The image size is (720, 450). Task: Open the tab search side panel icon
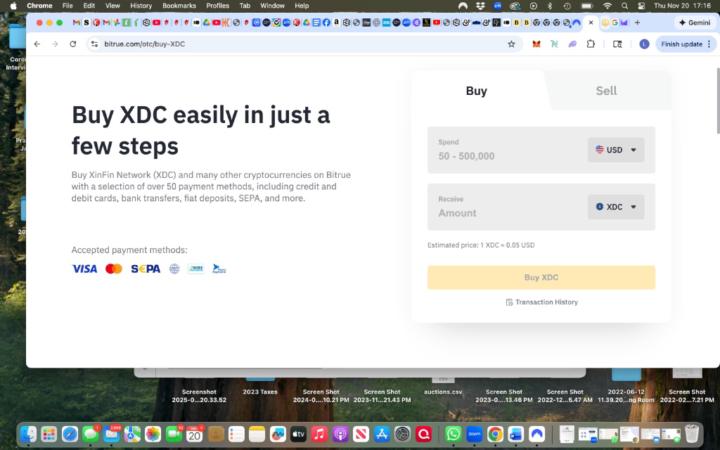[618, 44]
